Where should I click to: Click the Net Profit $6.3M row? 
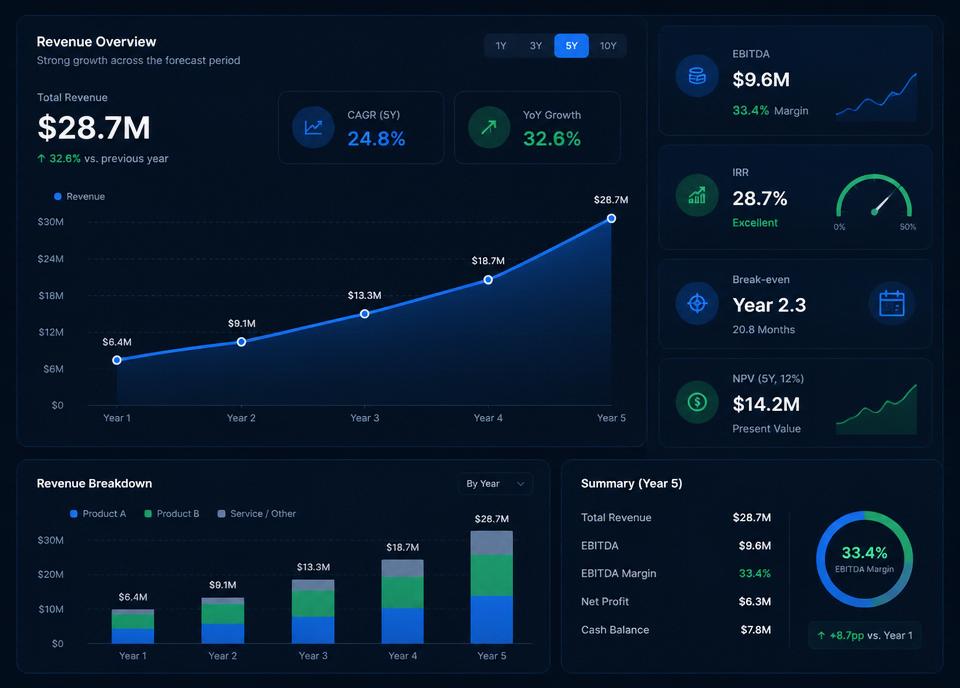(676, 602)
